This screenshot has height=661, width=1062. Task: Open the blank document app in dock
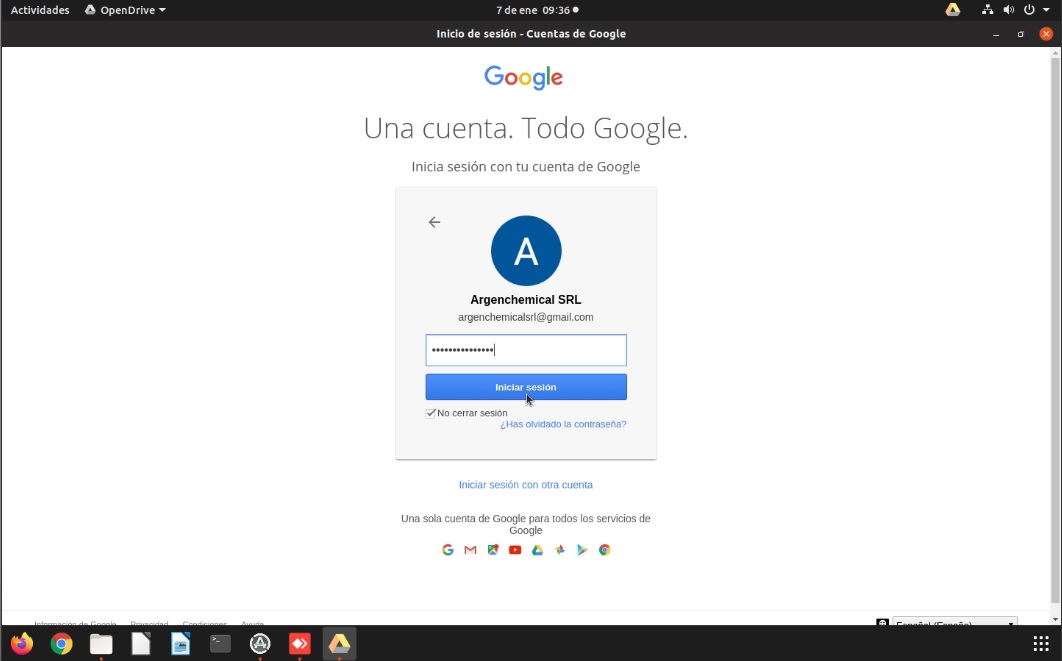(140, 643)
